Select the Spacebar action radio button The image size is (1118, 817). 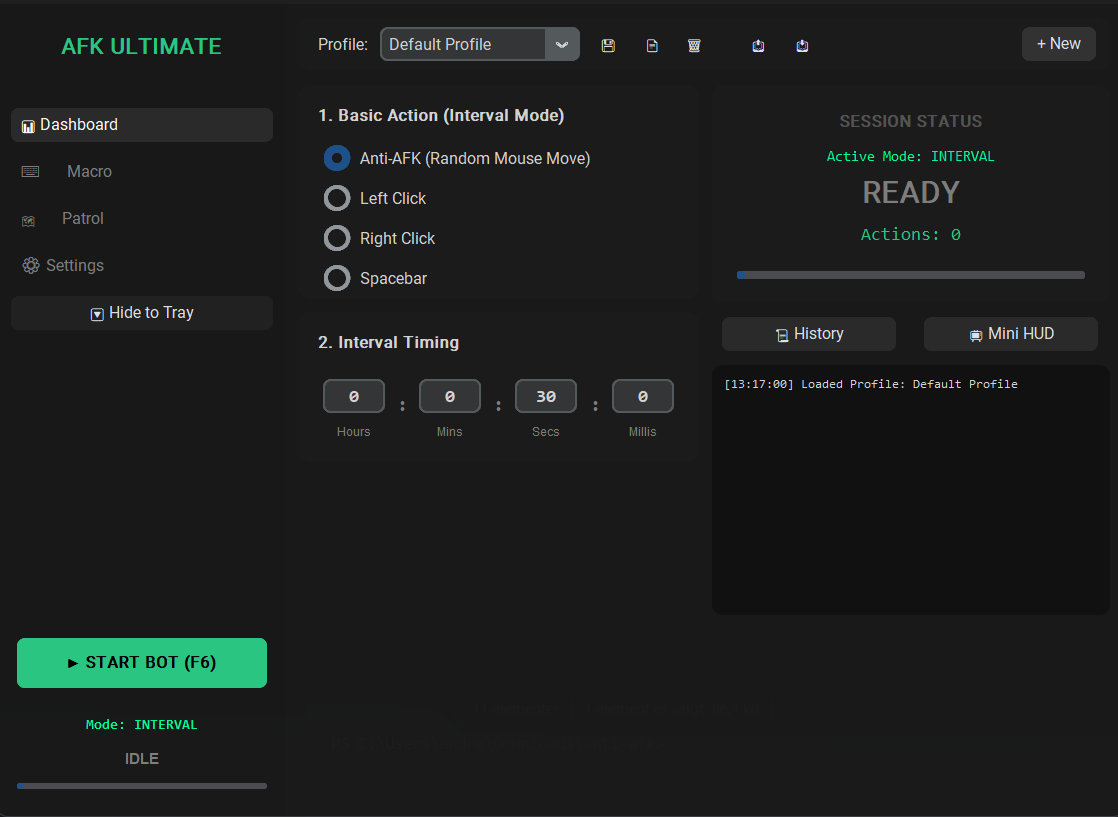point(337,278)
